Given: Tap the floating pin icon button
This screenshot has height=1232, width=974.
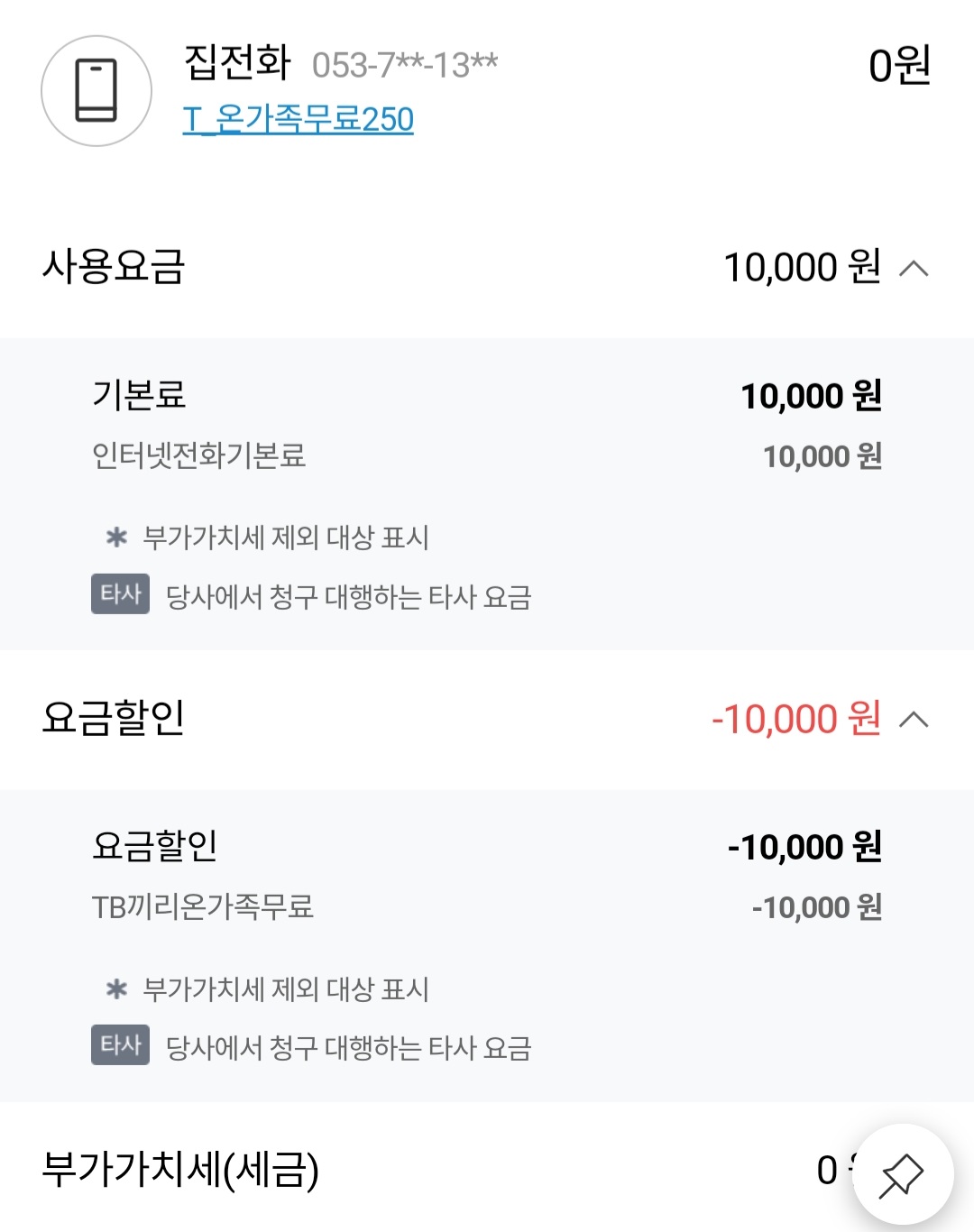Looking at the screenshot, I should (903, 1174).
